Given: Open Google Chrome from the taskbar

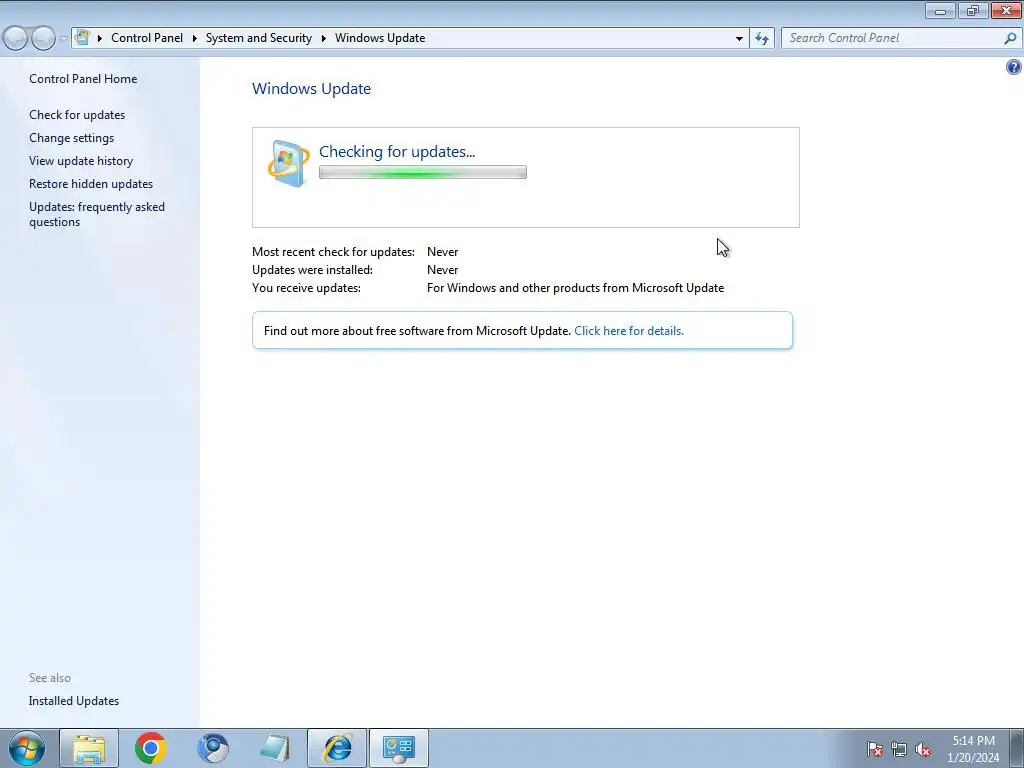Looking at the screenshot, I should (151, 748).
